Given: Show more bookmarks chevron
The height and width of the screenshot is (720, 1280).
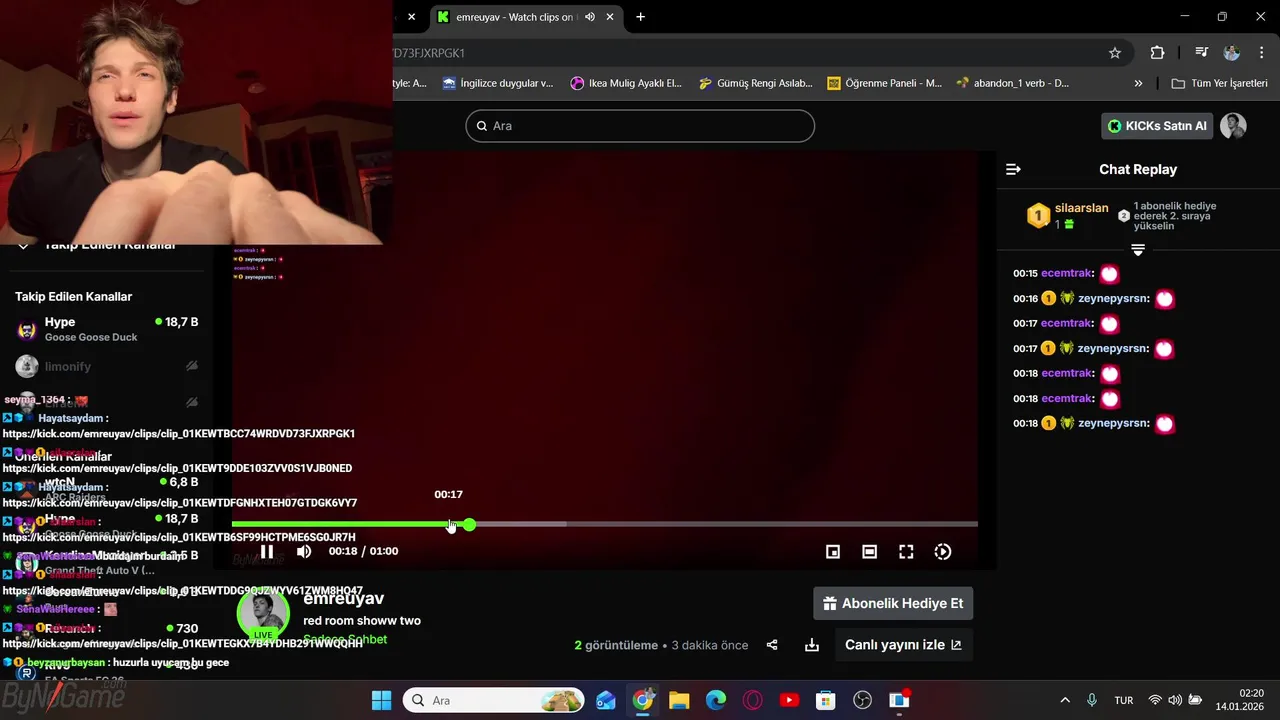Looking at the screenshot, I should pos(1138,83).
